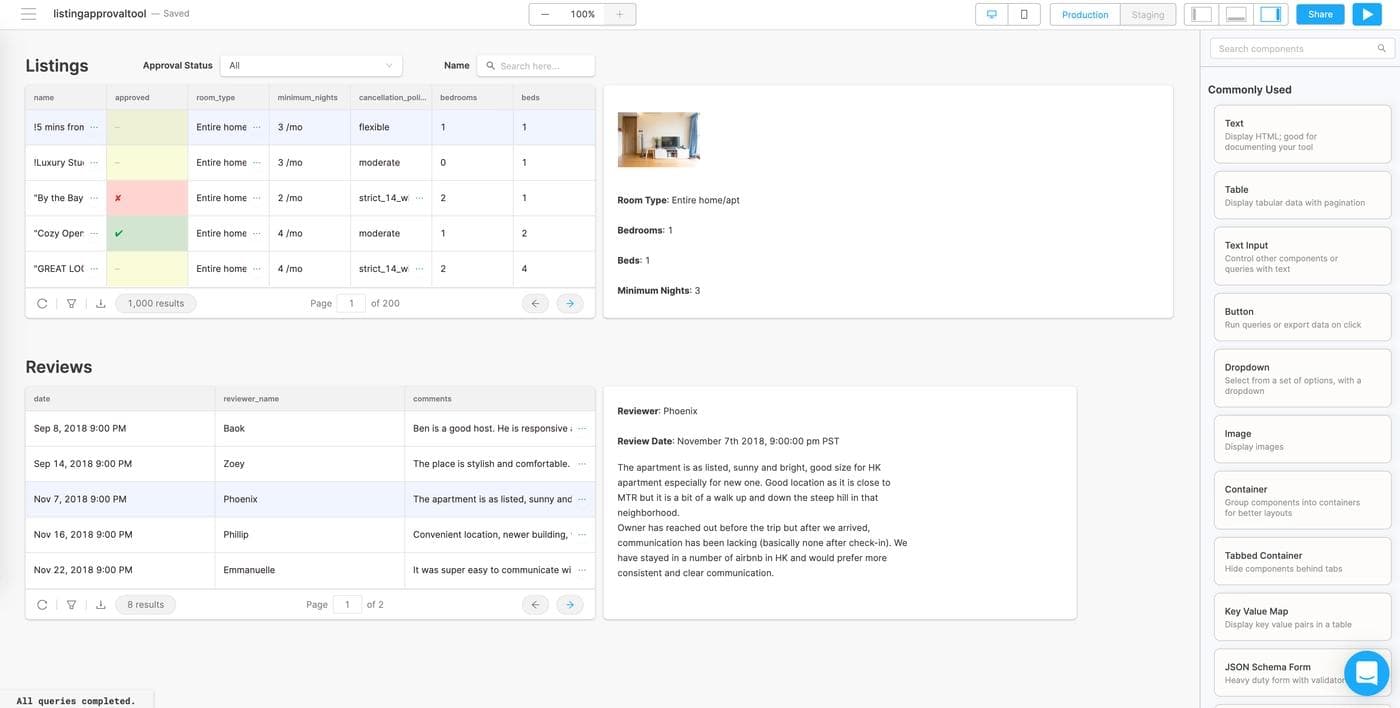This screenshot has height=708, width=1400.
Task: Toggle the bottom panel visibility
Action: (x=1236, y=14)
